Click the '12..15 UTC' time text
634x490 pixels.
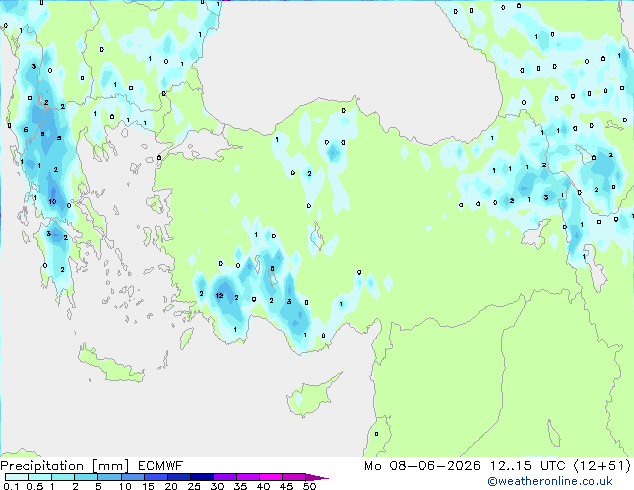(527, 466)
